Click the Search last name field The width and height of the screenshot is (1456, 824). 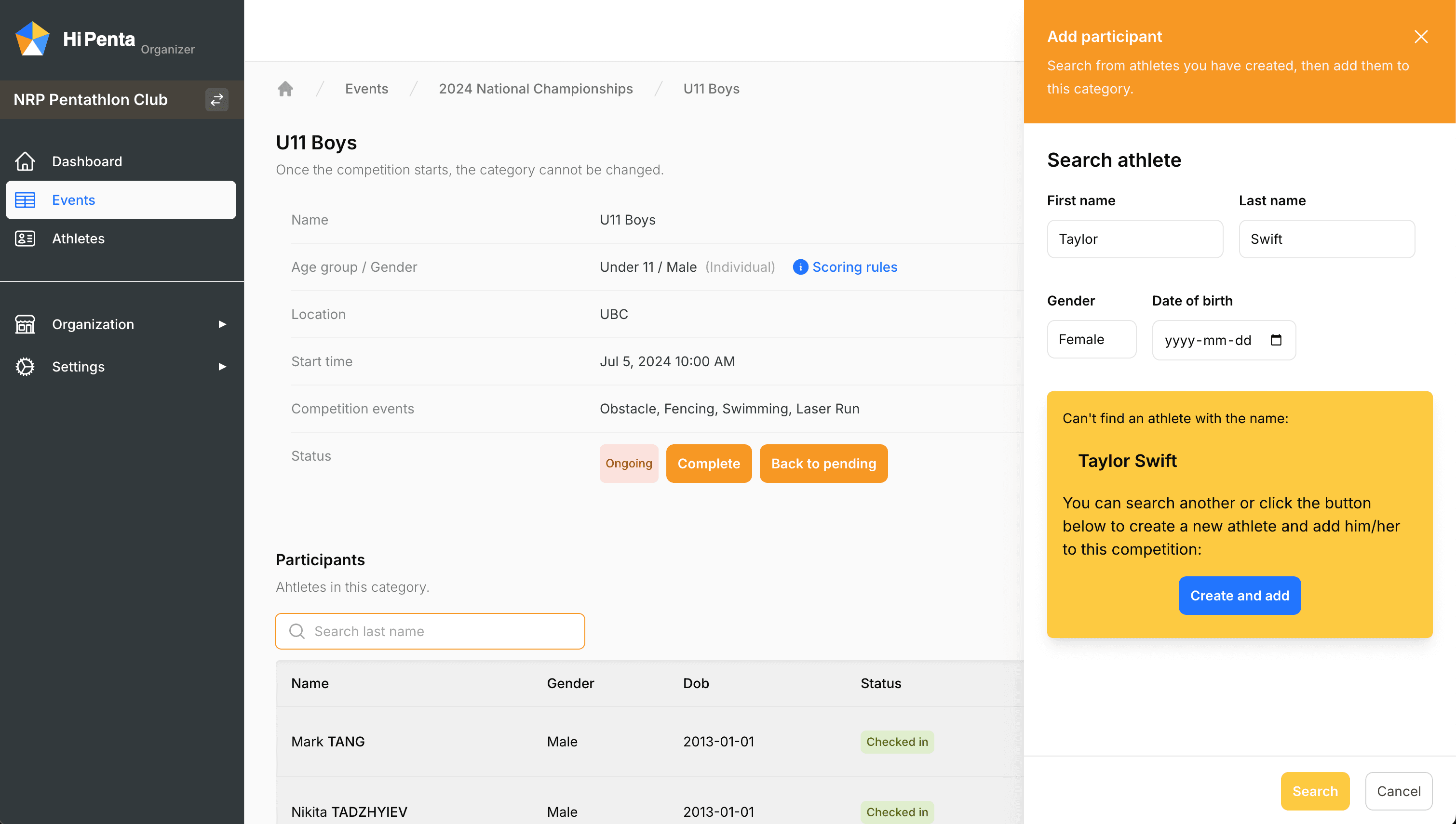[x=430, y=631]
